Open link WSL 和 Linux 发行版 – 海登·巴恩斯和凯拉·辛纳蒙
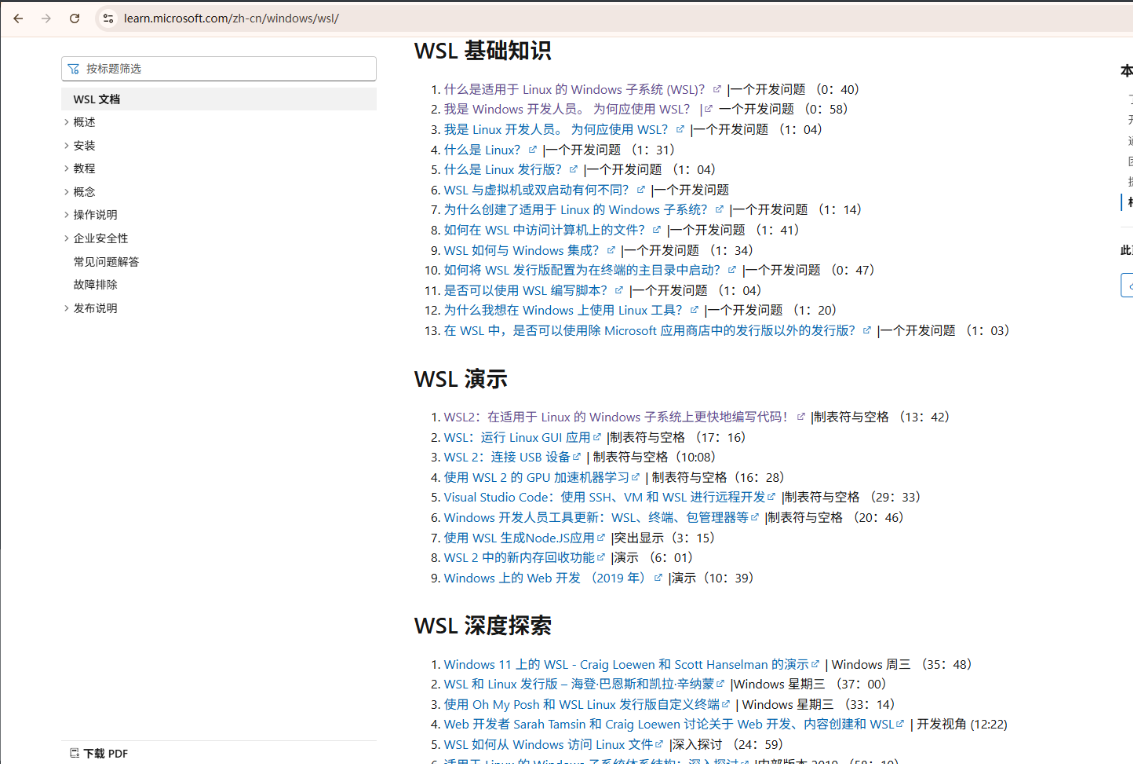Image resolution: width=1133 pixels, height=764 pixels. [x=579, y=684]
